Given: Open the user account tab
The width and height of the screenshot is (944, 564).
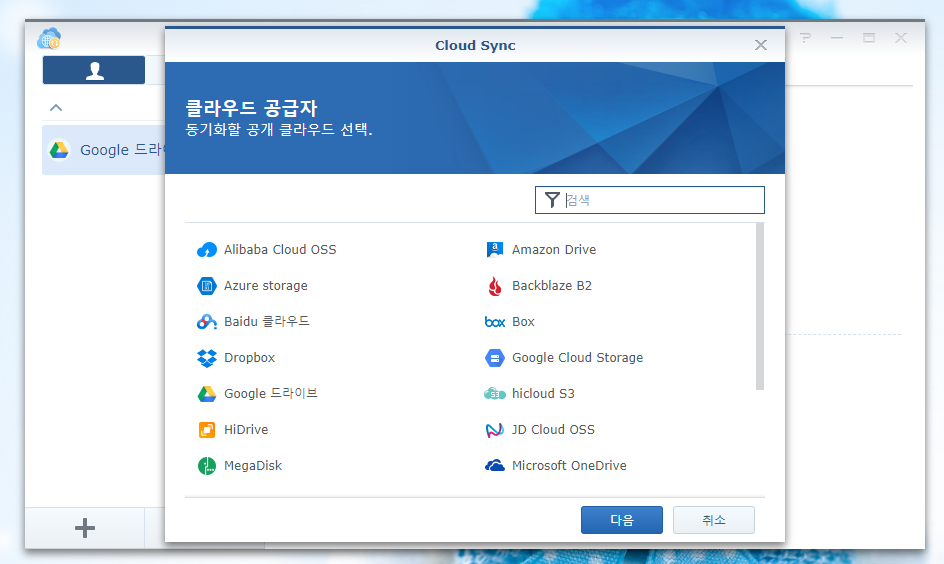Looking at the screenshot, I should [x=94, y=70].
